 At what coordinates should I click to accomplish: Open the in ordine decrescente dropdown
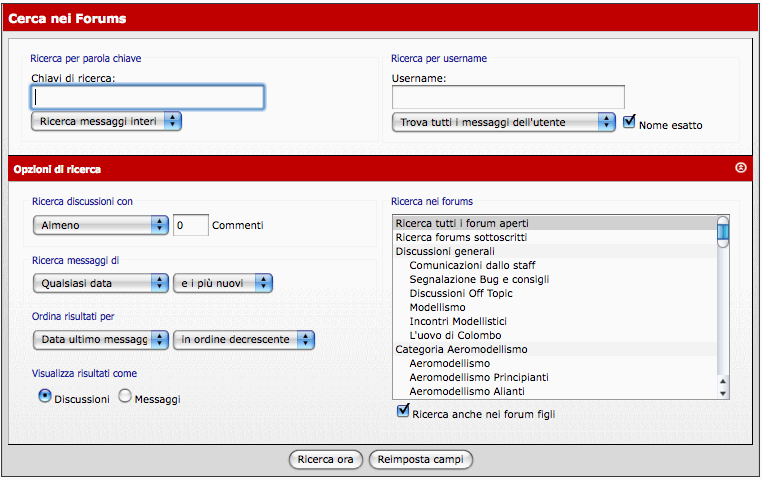click(244, 340)
